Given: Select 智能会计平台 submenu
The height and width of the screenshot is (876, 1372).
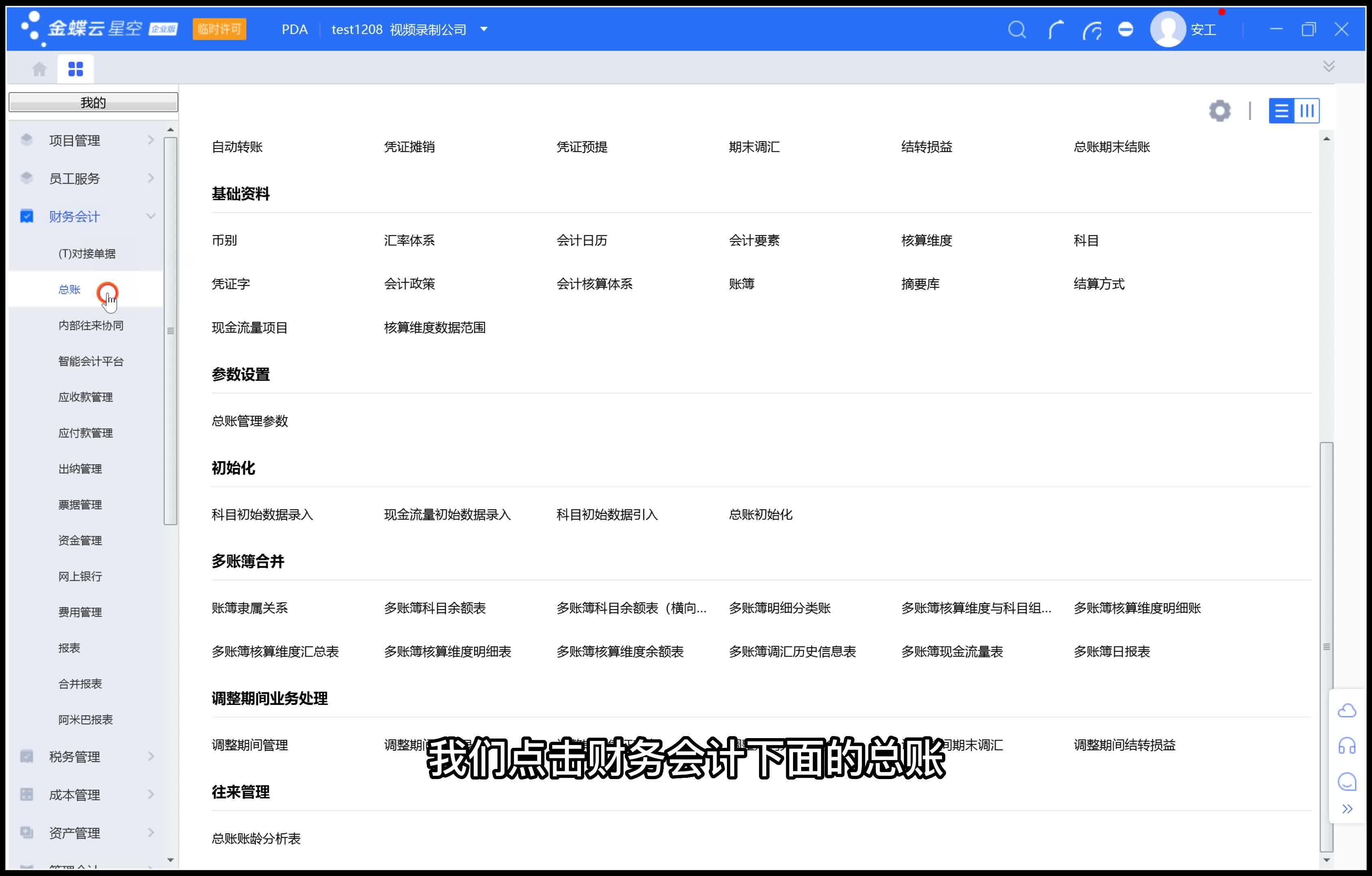Looking at the screenshot, I should click(x=90, y=361).
